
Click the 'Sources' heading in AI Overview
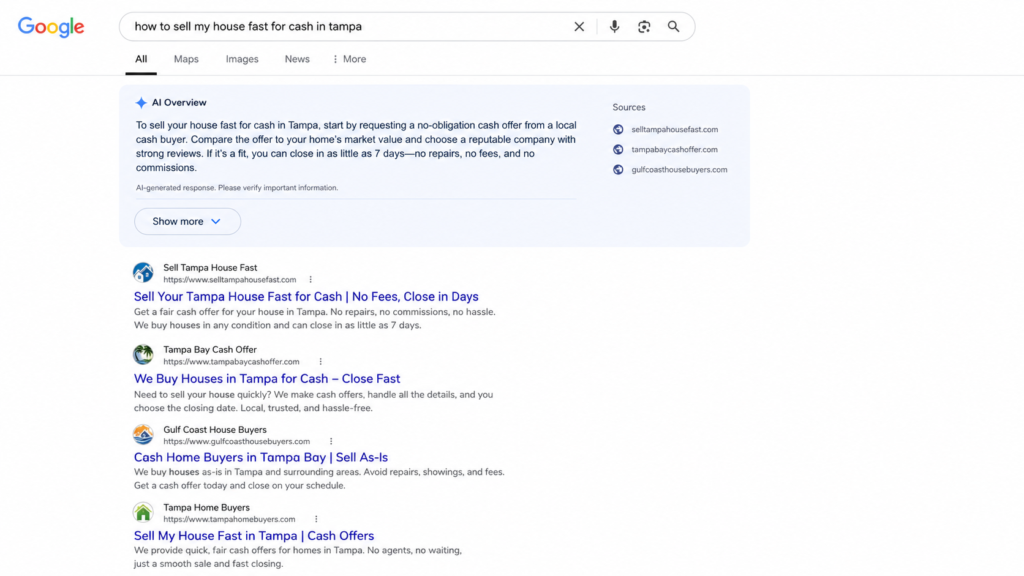629,107
